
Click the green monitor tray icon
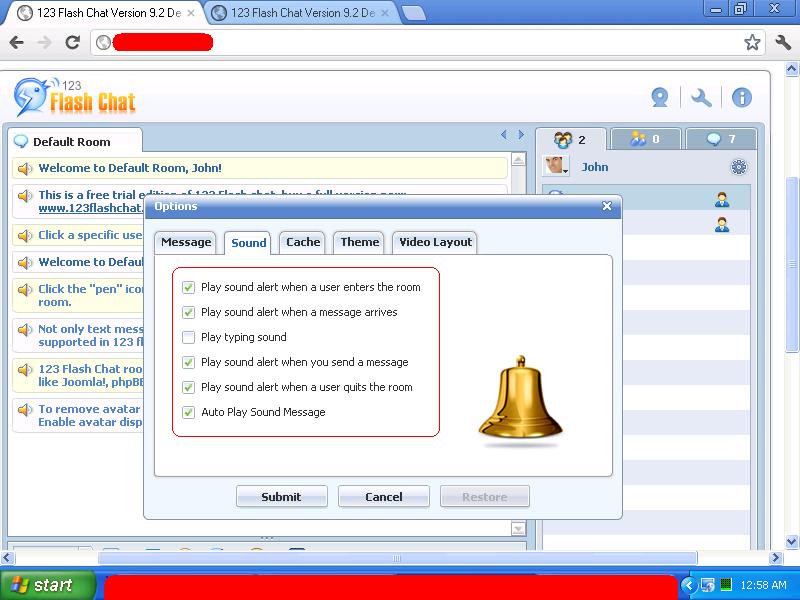coord(726,584)
